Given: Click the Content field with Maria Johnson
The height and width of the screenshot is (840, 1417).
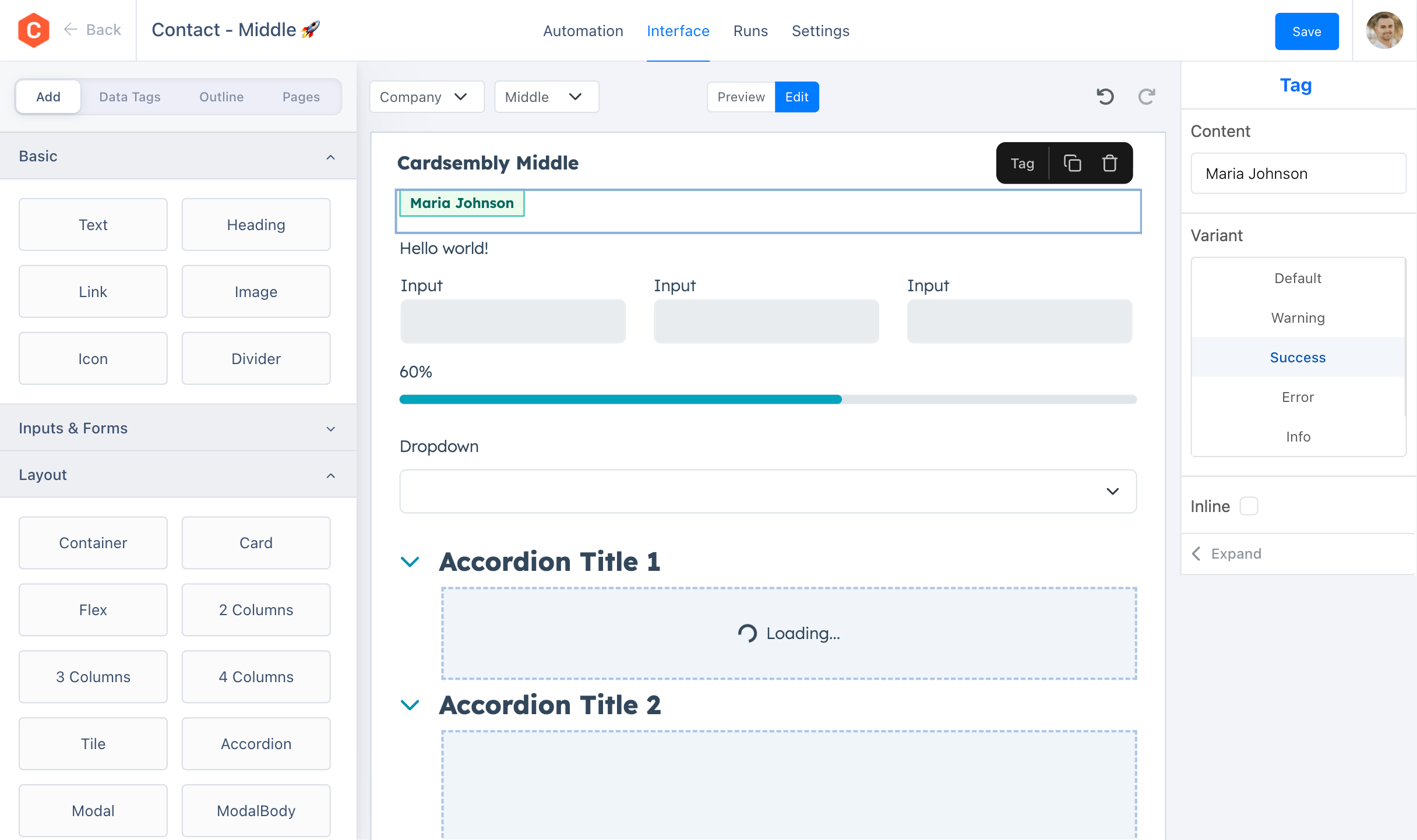Looking at the screenshot, I should [x=1298, y=174].
